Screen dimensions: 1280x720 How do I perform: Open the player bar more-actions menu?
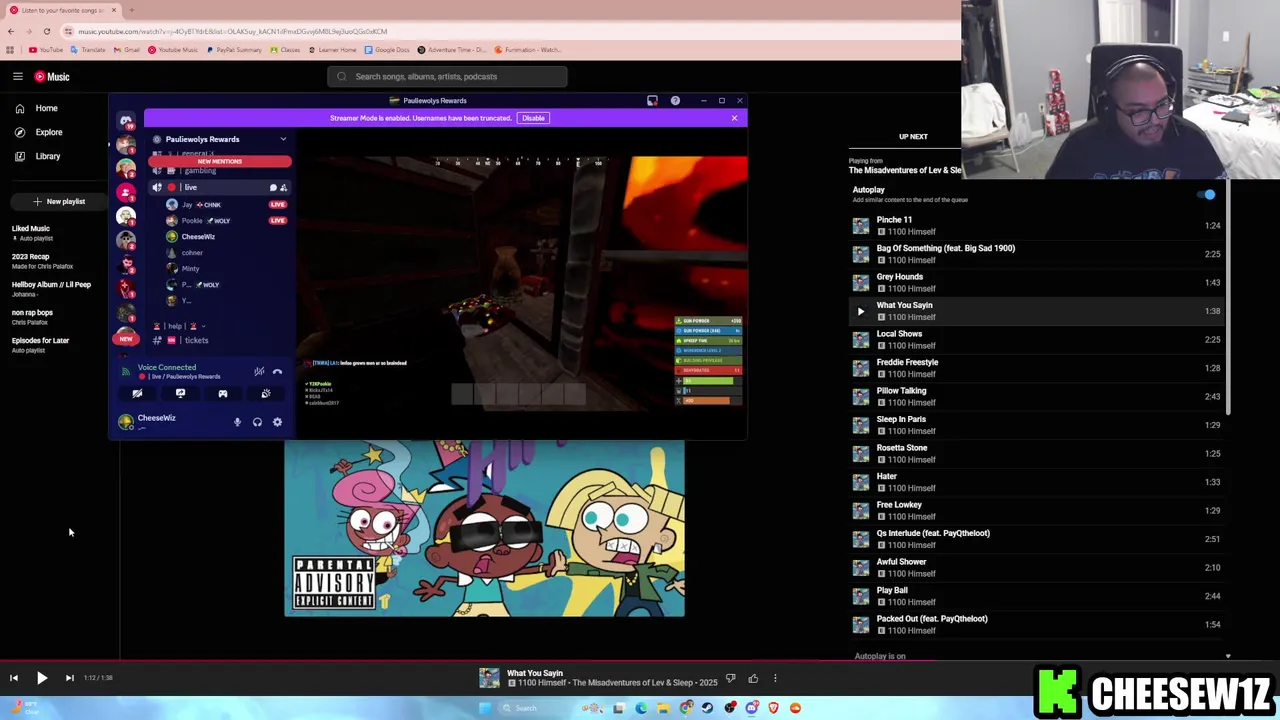click(775, 679)
